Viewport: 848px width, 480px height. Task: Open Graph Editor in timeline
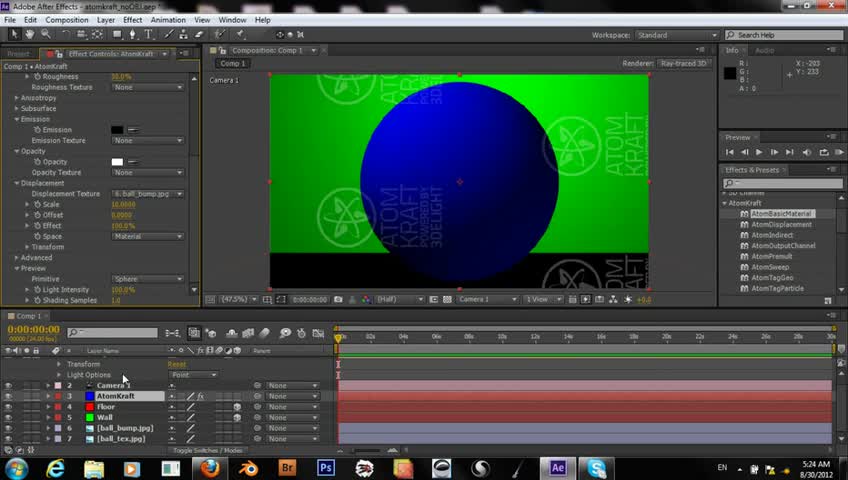319,333
